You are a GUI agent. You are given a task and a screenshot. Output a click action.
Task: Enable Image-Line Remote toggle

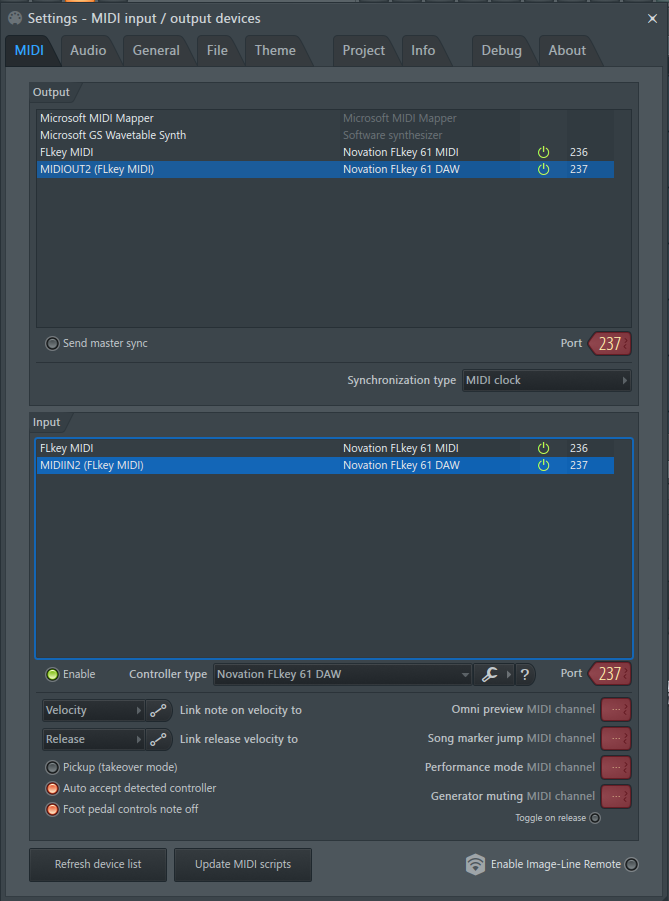(631, 864)
